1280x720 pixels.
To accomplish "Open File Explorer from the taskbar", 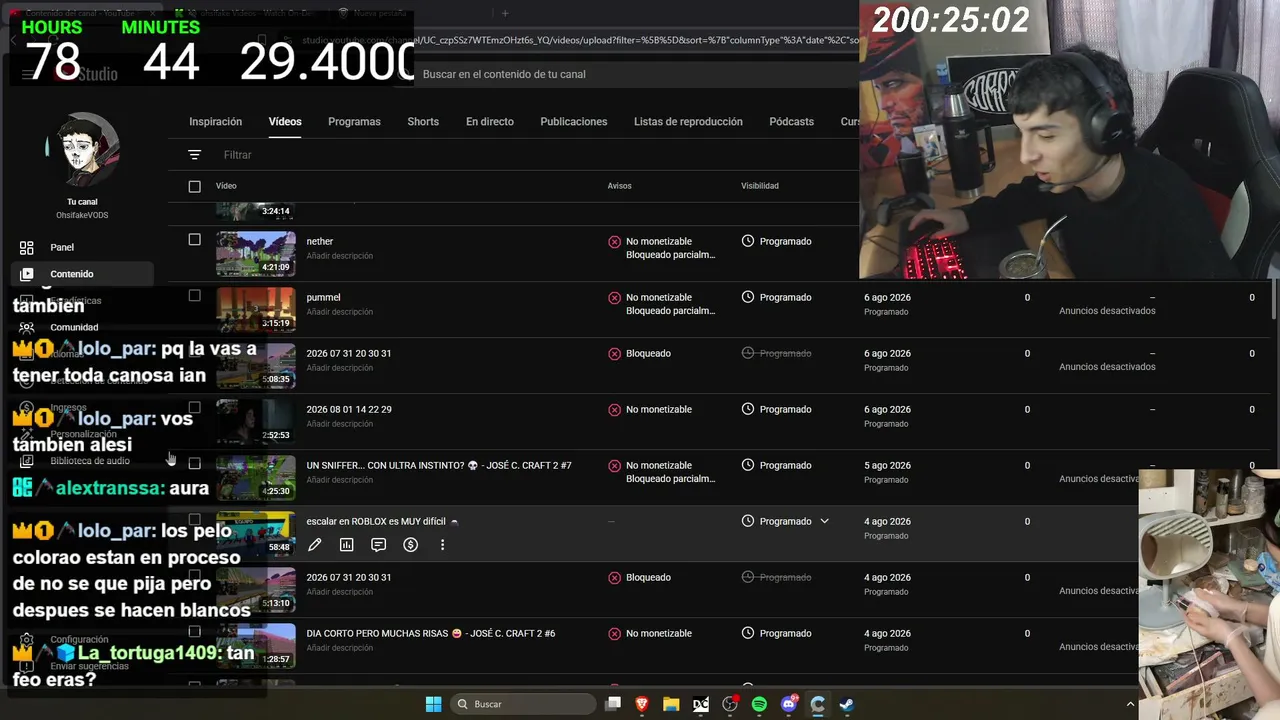I will tap(671, 704).
